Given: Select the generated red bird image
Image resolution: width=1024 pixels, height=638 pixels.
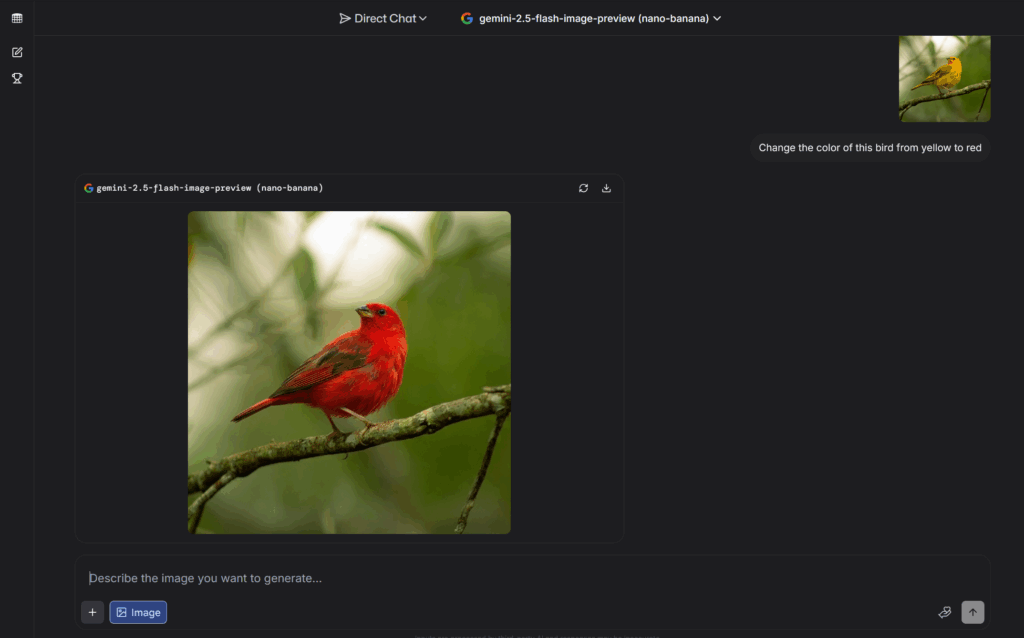Looking at the screenshot, I should (348, 372).
